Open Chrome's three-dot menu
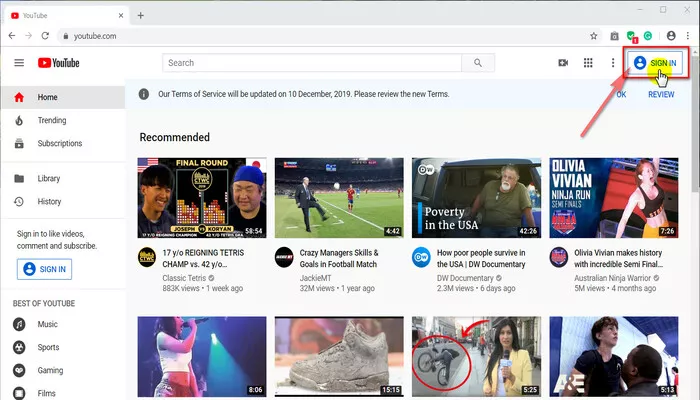 tap(688, 36)
